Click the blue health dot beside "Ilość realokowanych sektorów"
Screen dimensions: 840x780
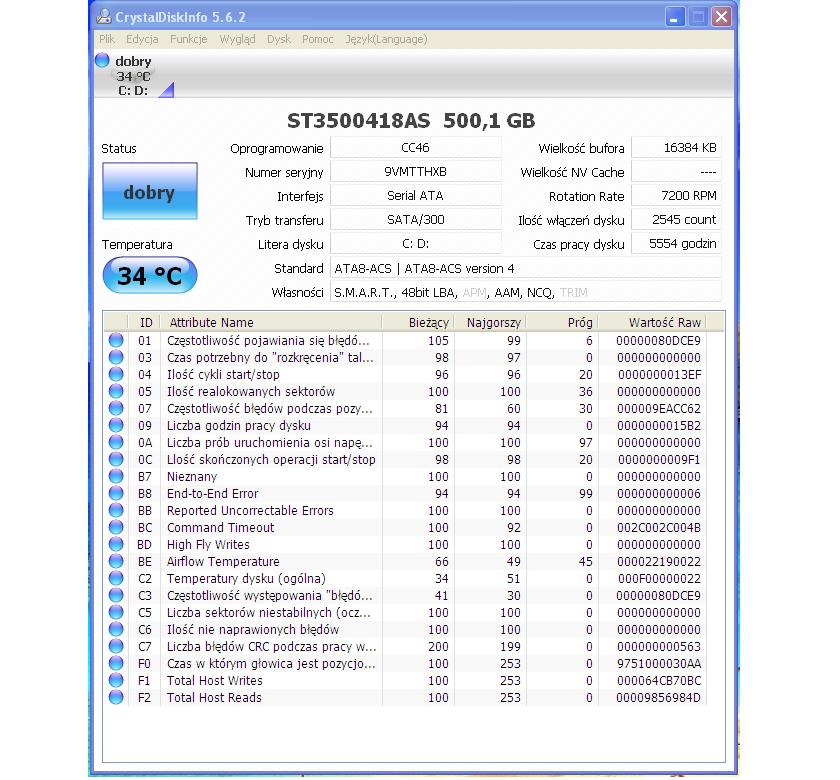pyautogui.click(x=116, y=391)
